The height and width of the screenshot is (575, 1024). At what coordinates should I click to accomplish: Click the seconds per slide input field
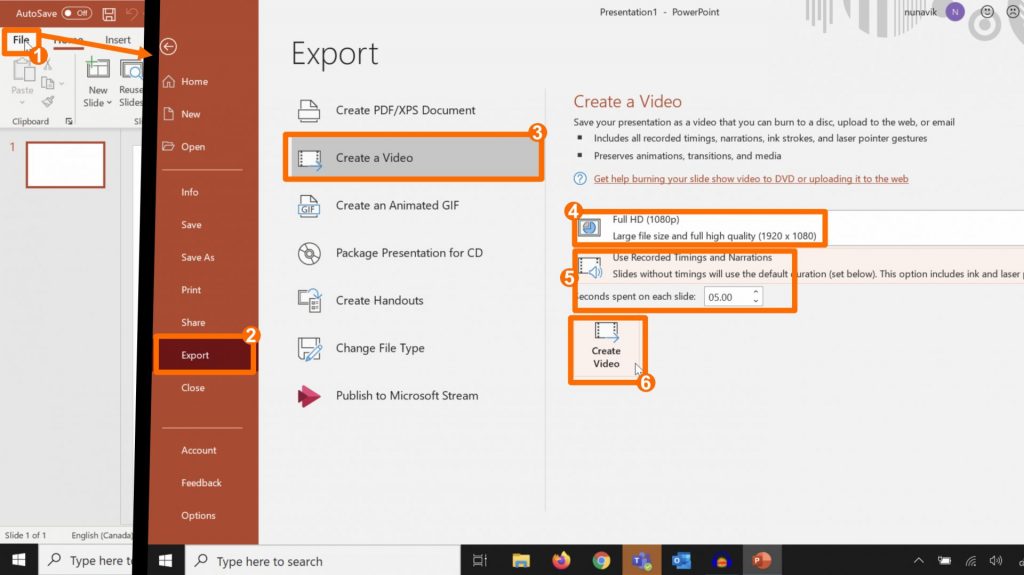[x=725, y=297]
